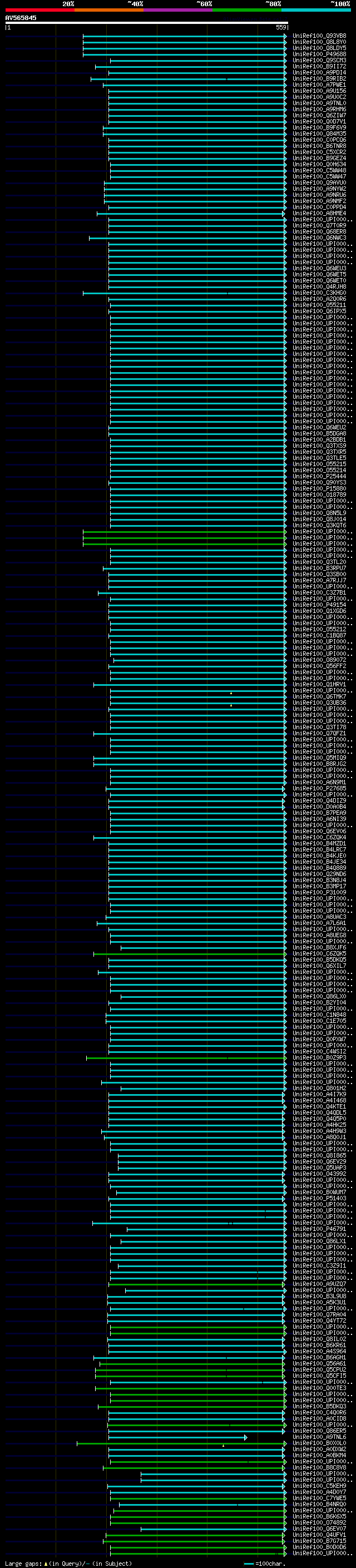Select hit UniRef100_A9NMF2
The image size is (356, 1568).
[319, 201]
